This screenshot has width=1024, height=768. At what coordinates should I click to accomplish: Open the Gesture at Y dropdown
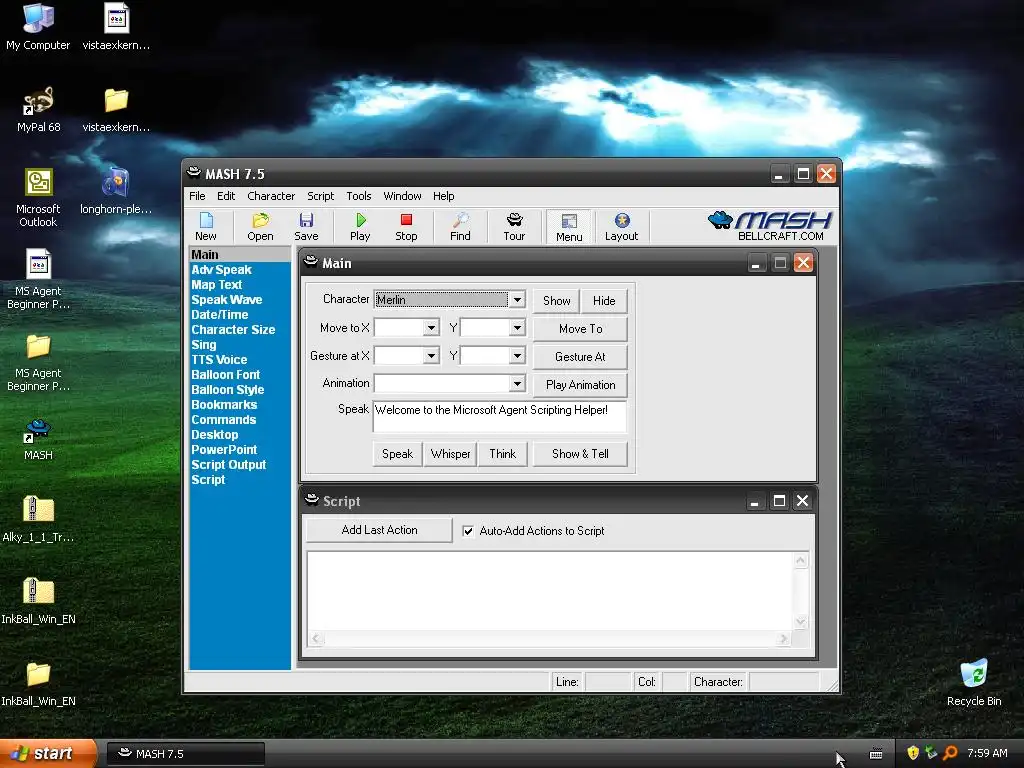tap(517, 356)
